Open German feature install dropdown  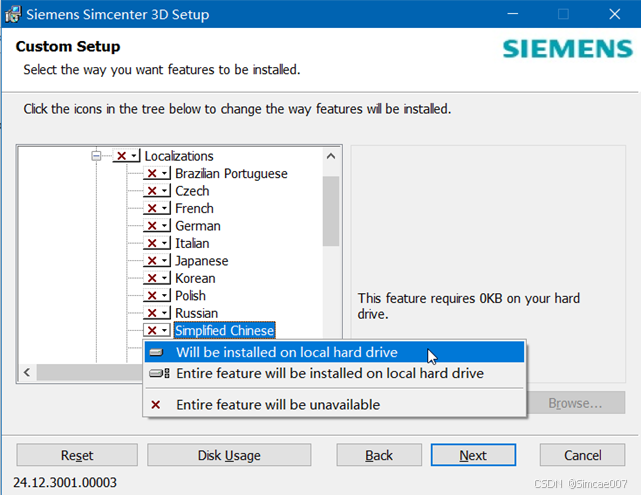pos(157,226)
